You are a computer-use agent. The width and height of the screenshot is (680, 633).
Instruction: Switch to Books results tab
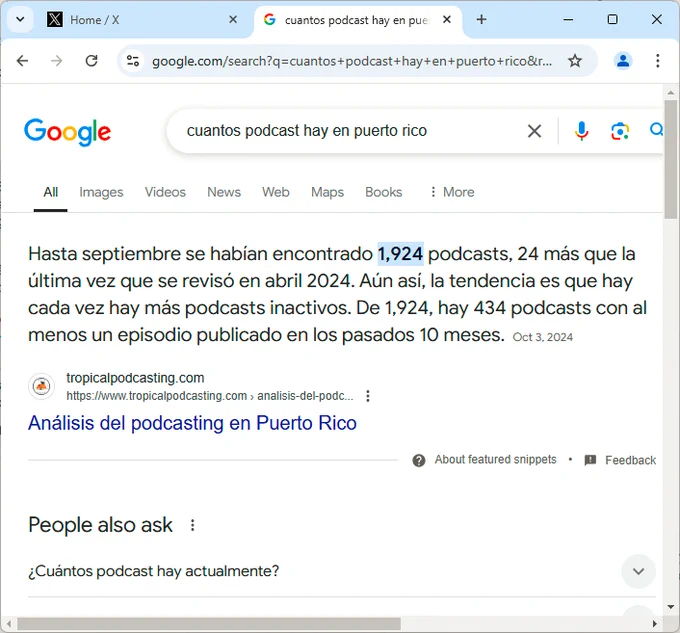tap(384, 192)
